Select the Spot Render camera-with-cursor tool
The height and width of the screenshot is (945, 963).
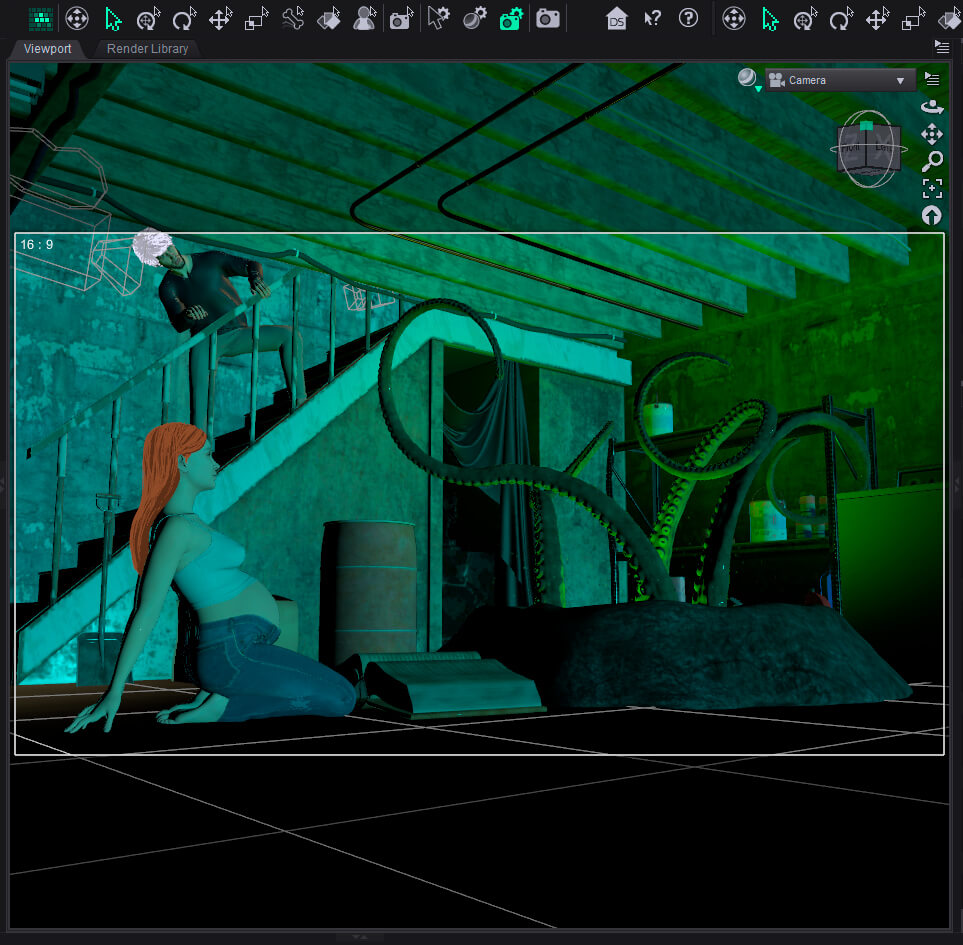(401, 19)
